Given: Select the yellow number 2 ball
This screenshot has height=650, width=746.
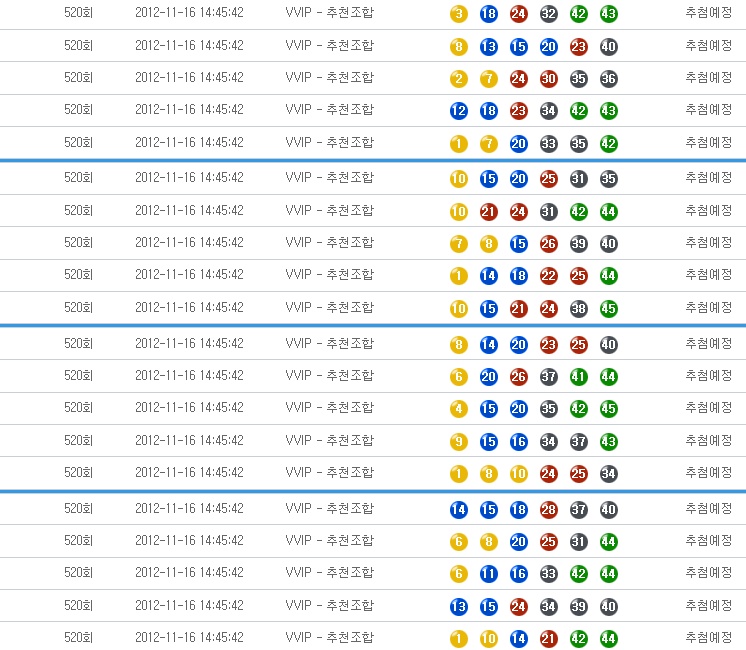Looking at the screenshot, I should (x=459, y=79).
